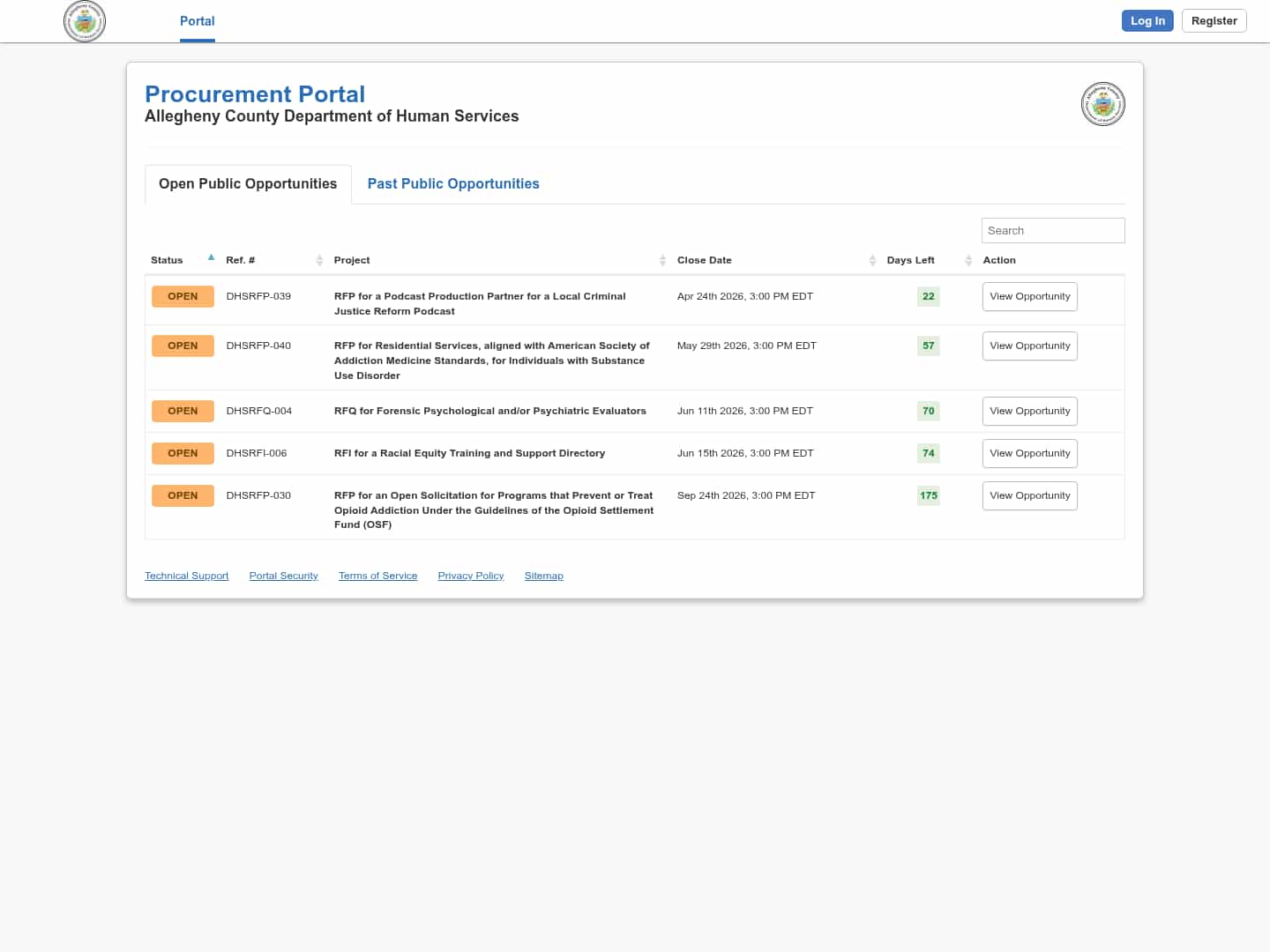Sort by Days Left column arrows

(x=968, y=260)
